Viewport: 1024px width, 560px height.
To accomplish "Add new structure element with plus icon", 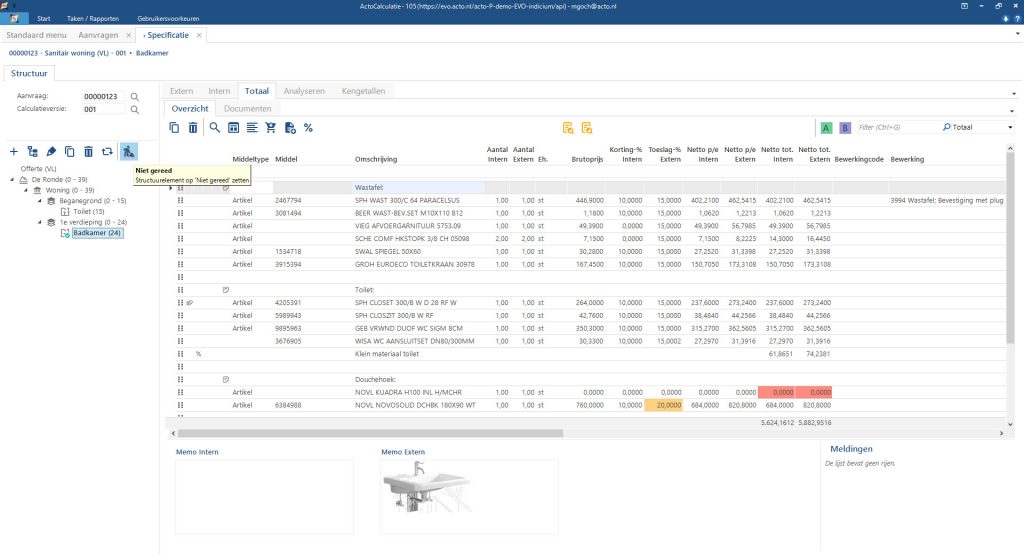I will (14, 151).
